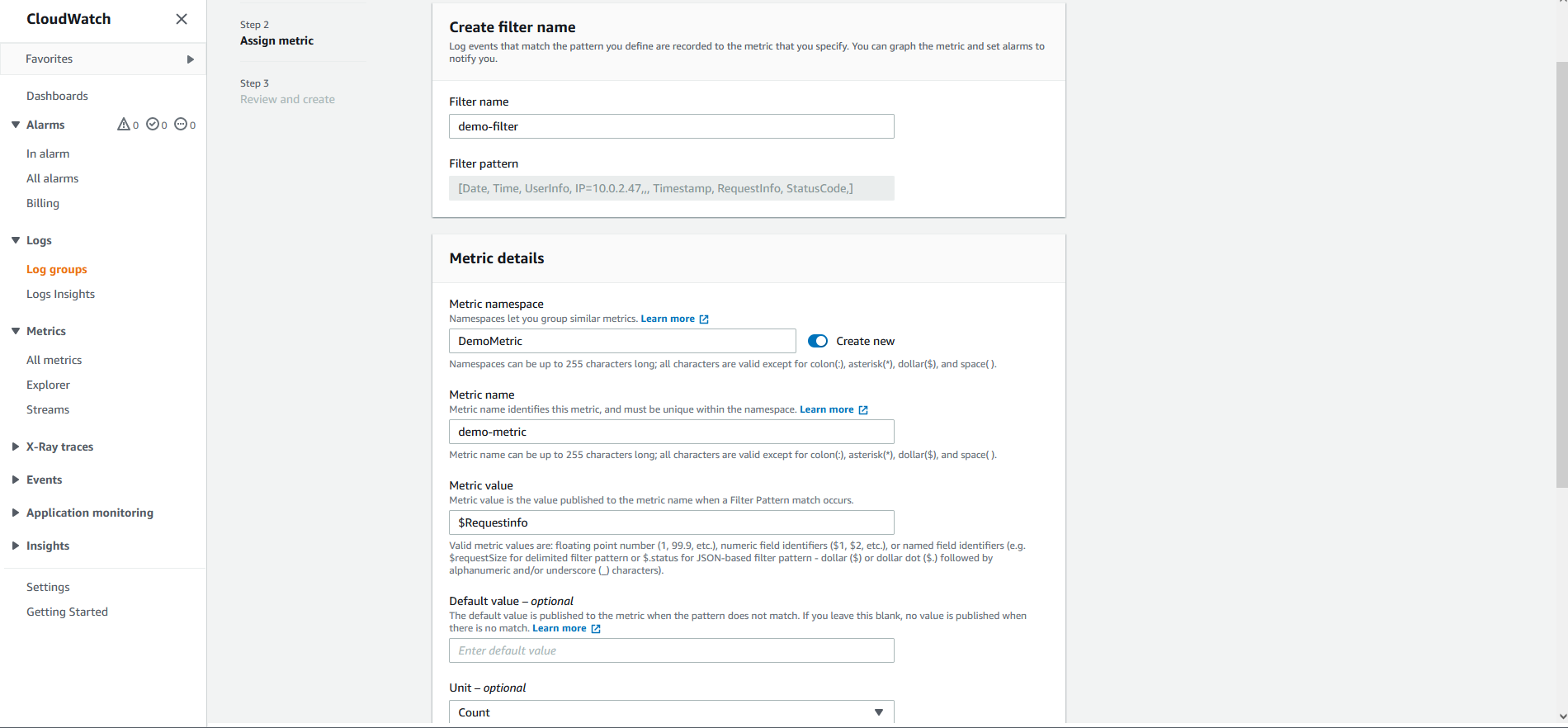Click the CloudWatch sidebar title
The height and width of the screenshot is (728, 1568).
(x=68, y=19)
